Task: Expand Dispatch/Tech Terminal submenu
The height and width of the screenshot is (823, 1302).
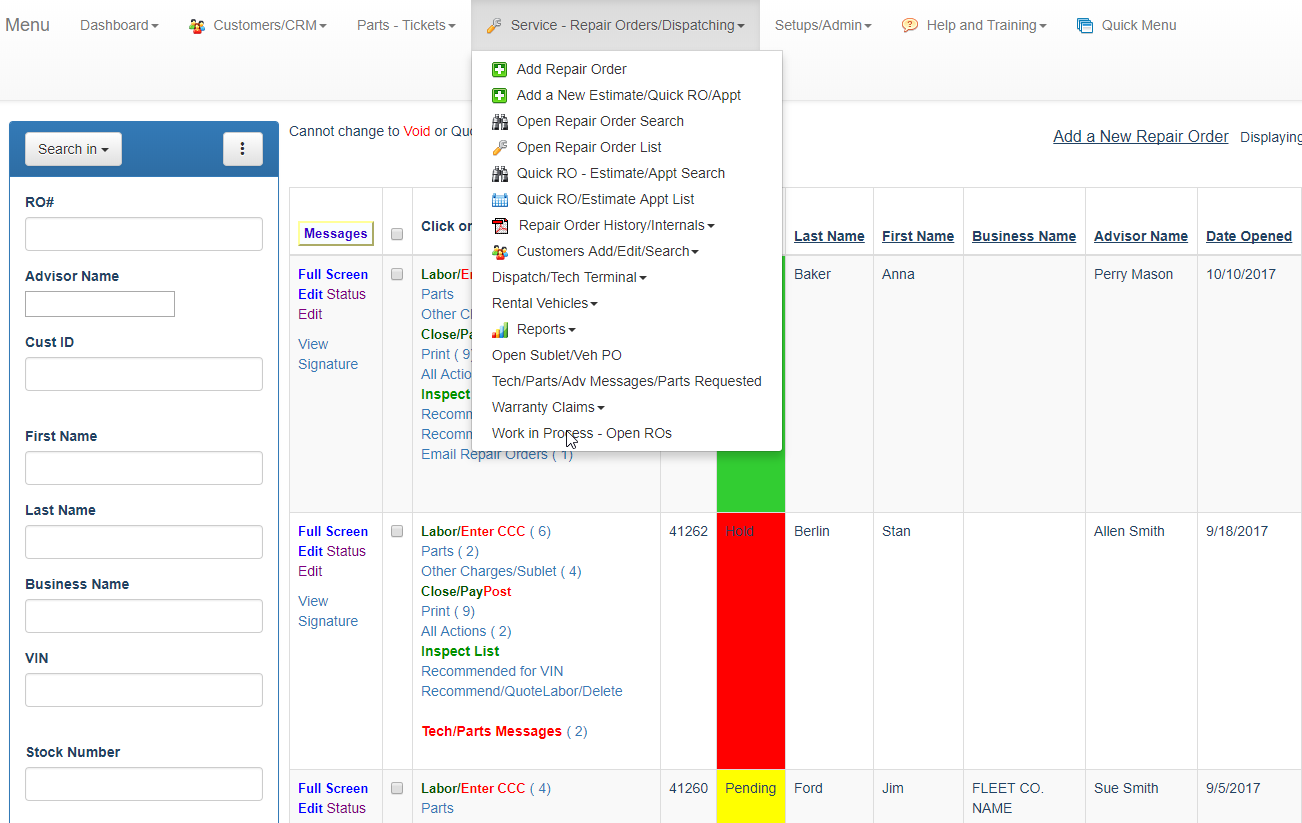Action: pos(569,277)
